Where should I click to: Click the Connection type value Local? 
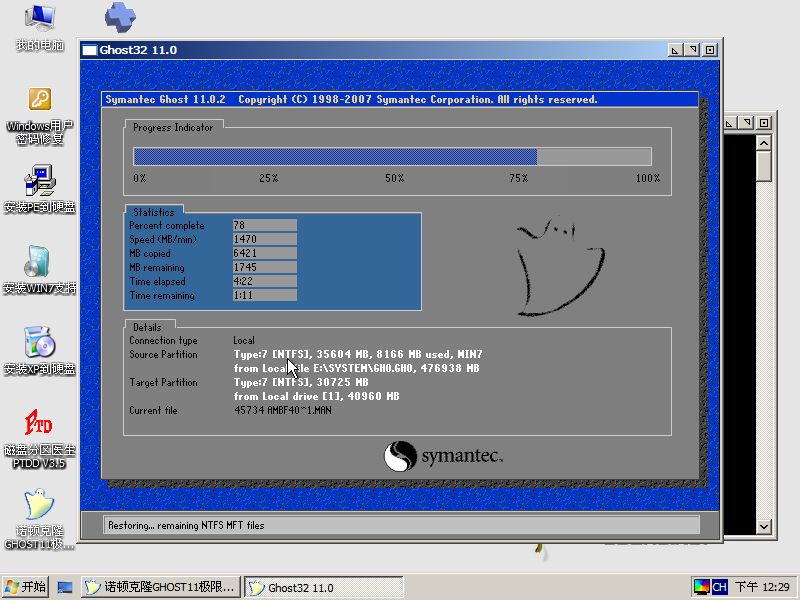tap(244, 340)
